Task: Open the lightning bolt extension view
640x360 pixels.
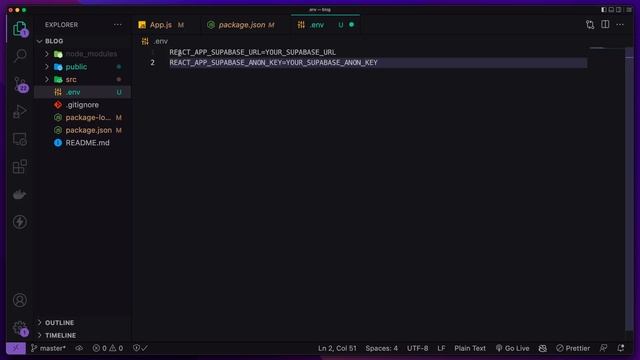Action: coord(20,222)
